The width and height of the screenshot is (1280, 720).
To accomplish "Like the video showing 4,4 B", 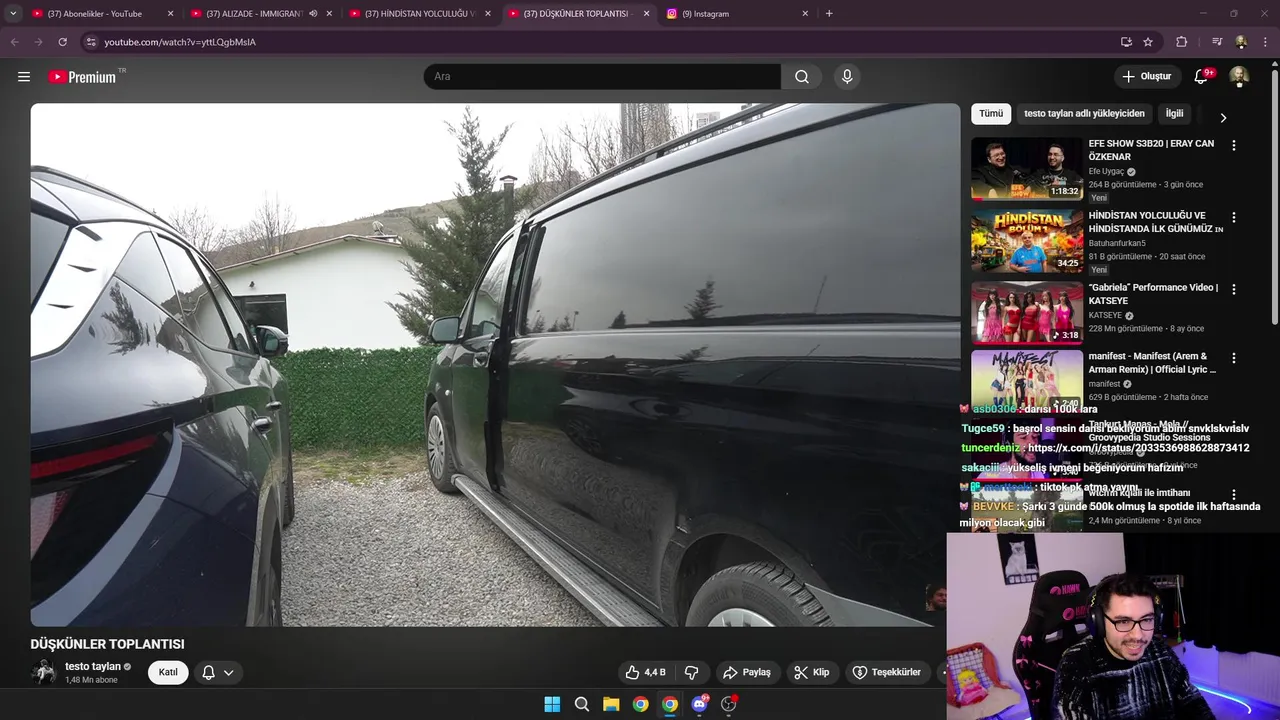I will (645, 672).
